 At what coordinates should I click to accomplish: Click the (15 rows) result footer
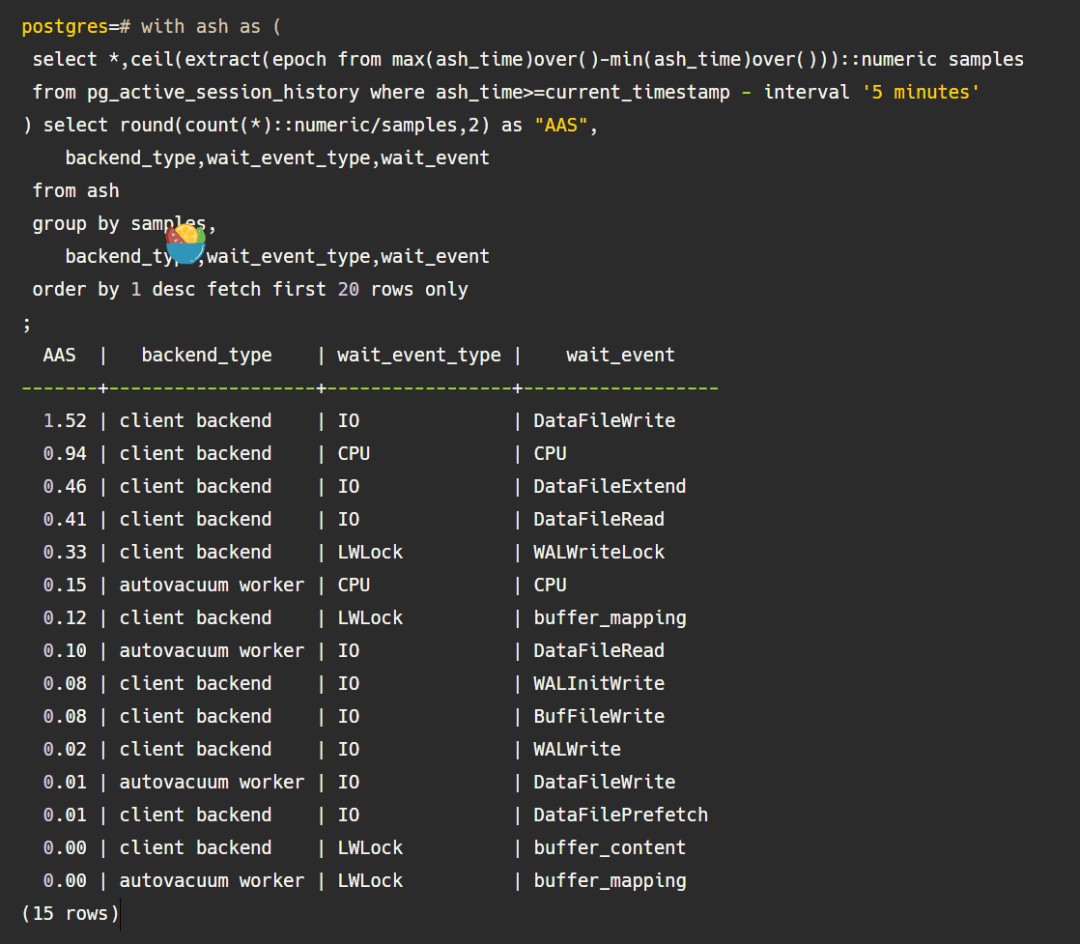[x=70, y=913]
